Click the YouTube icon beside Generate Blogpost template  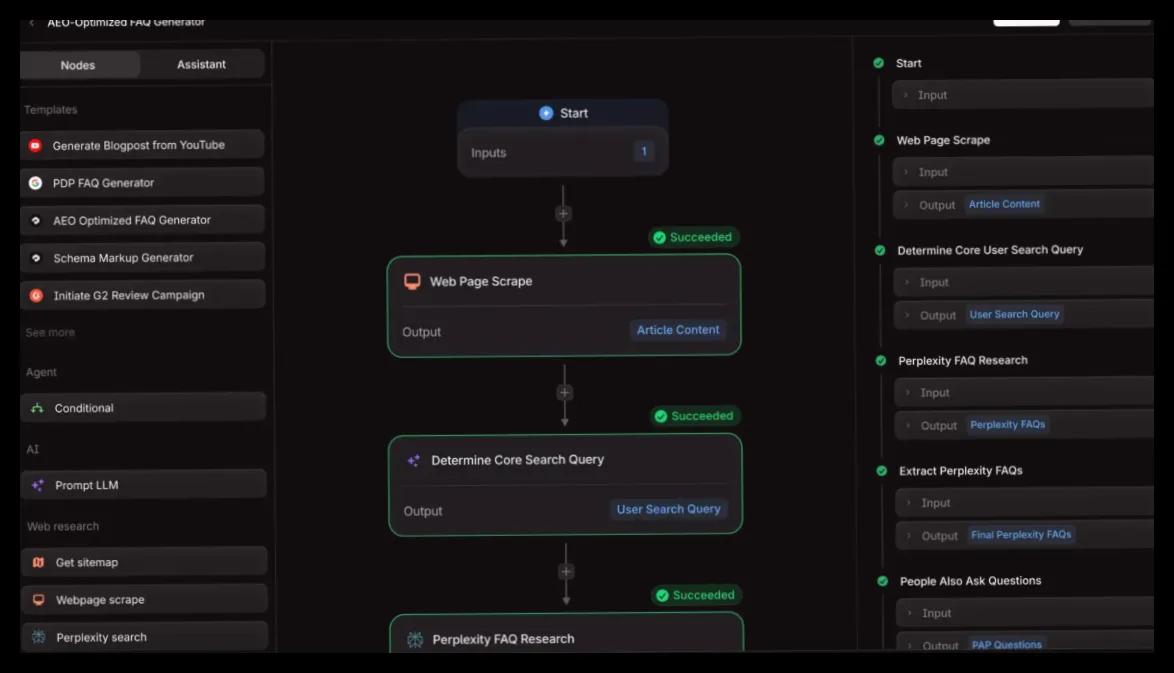pos(35,145)
